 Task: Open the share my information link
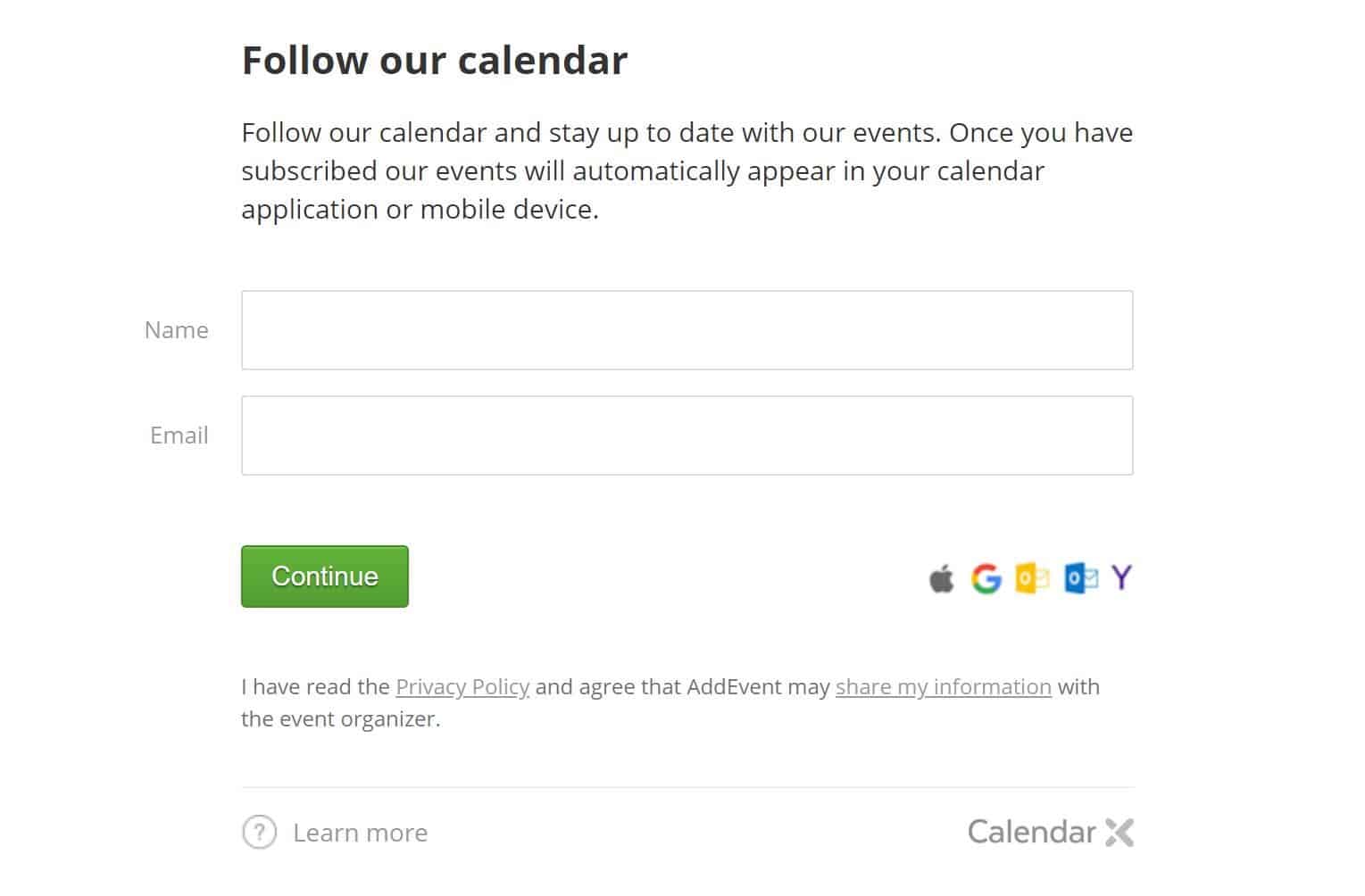[944, 686]
